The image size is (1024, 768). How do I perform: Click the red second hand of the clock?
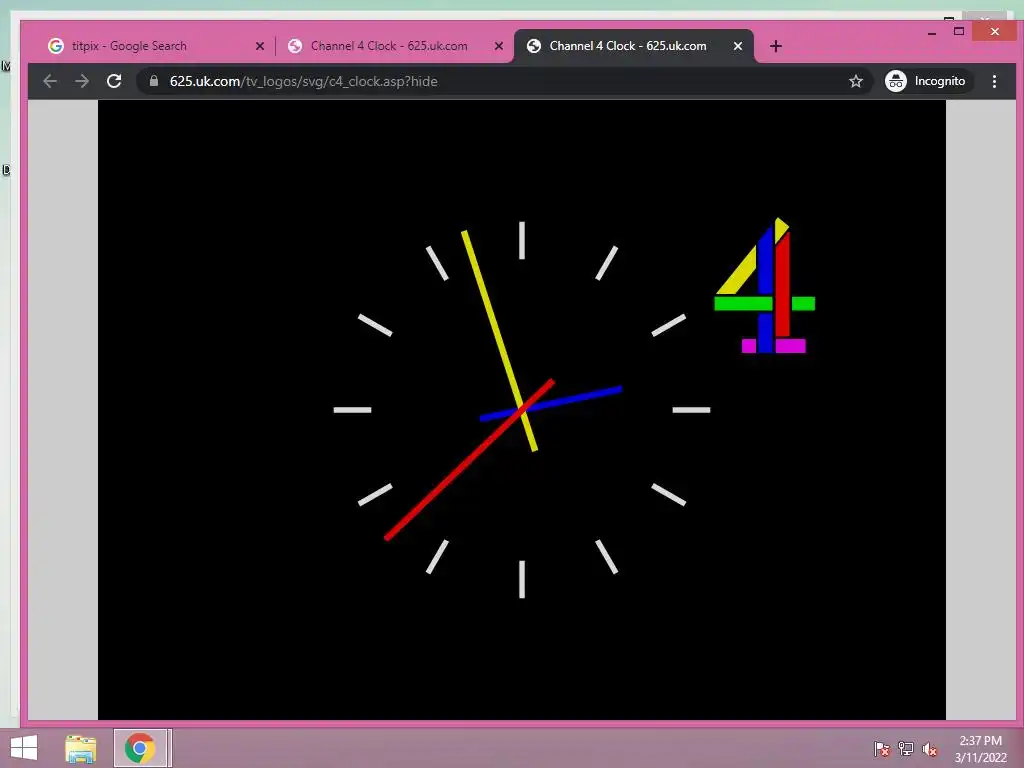coord(469,460)
